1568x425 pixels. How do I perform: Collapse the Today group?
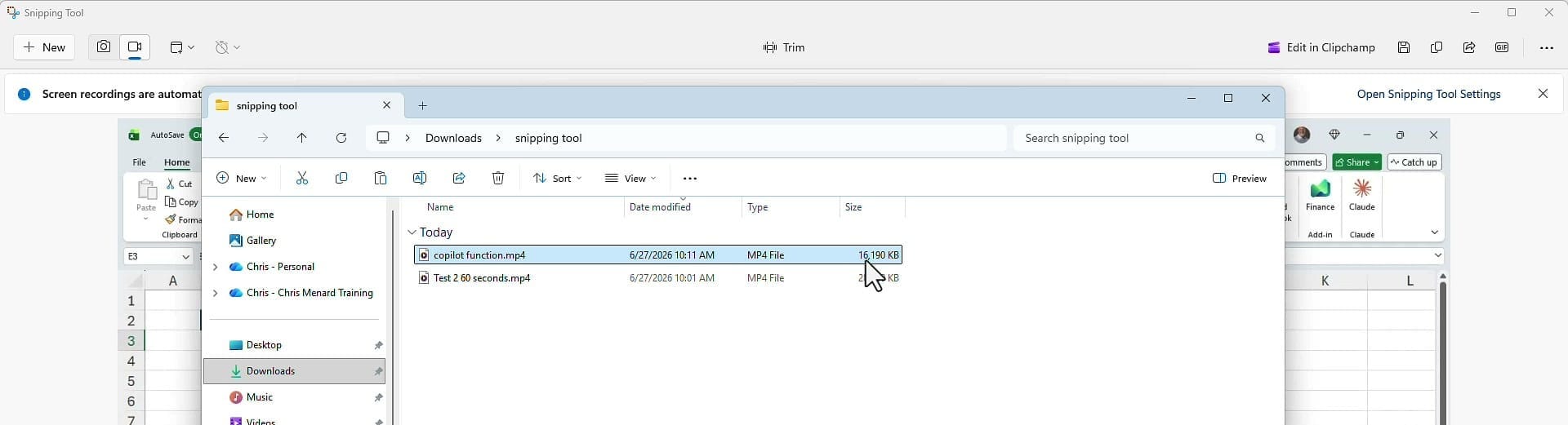pyautogui.click(x=412, y=232)
